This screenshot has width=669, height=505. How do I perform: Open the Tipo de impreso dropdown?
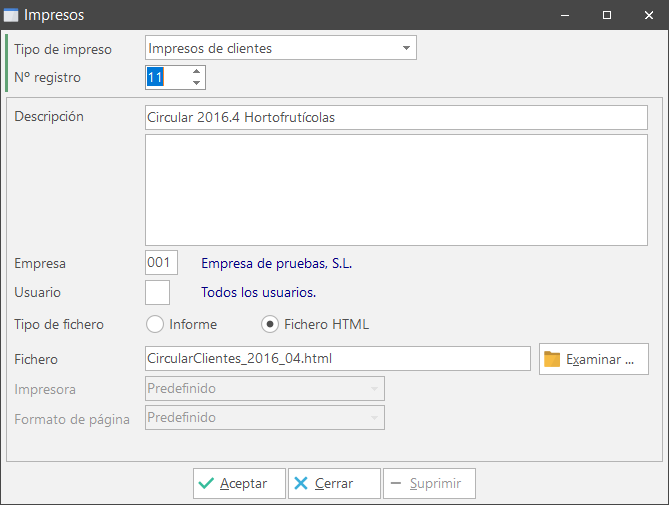[x=405, y=48]
